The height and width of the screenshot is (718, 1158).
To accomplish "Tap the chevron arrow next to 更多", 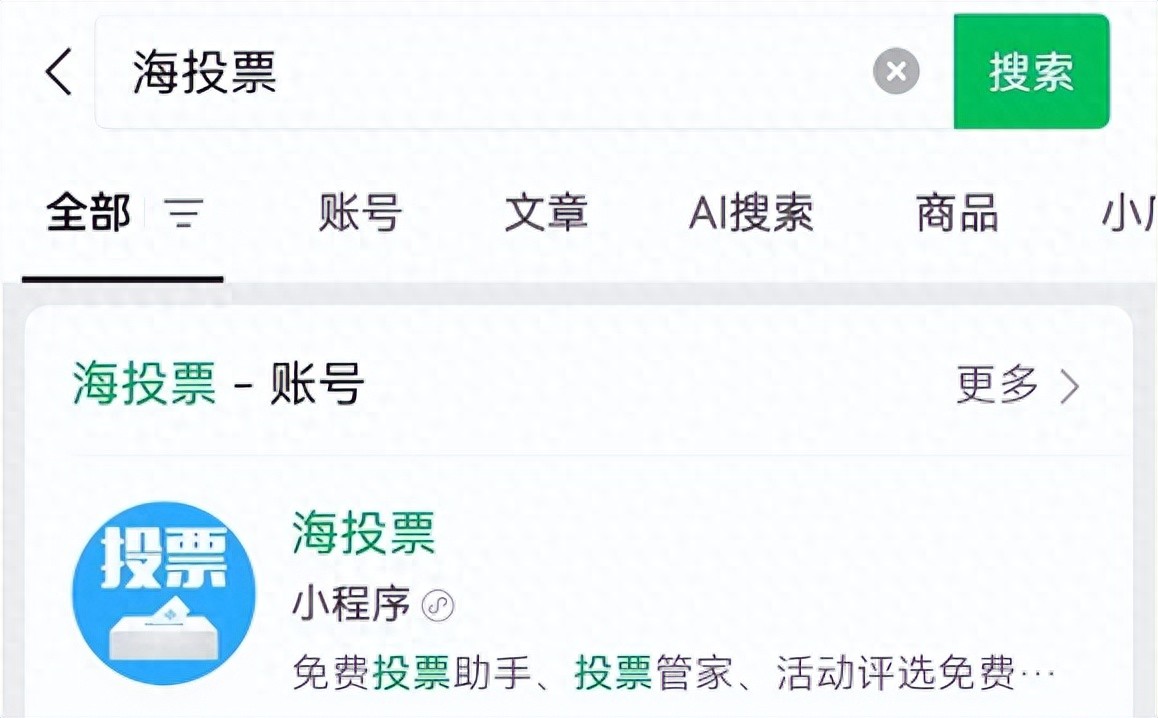I will pos(1071,385).
